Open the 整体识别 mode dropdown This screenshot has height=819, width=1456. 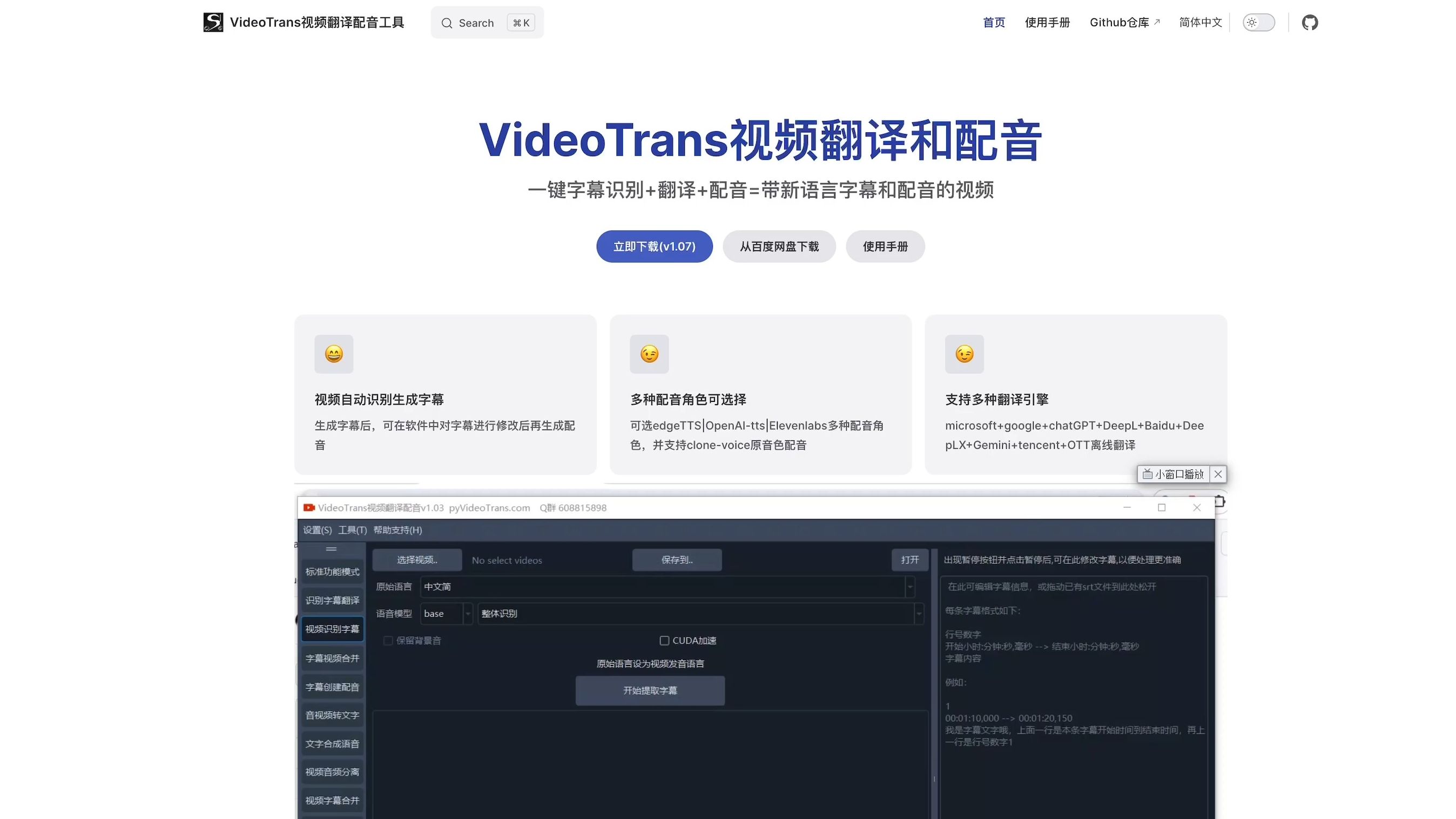[701, 613]
